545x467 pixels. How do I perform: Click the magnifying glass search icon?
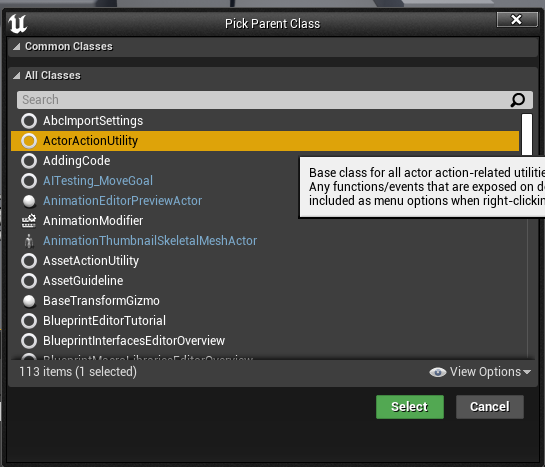[518, 100]
